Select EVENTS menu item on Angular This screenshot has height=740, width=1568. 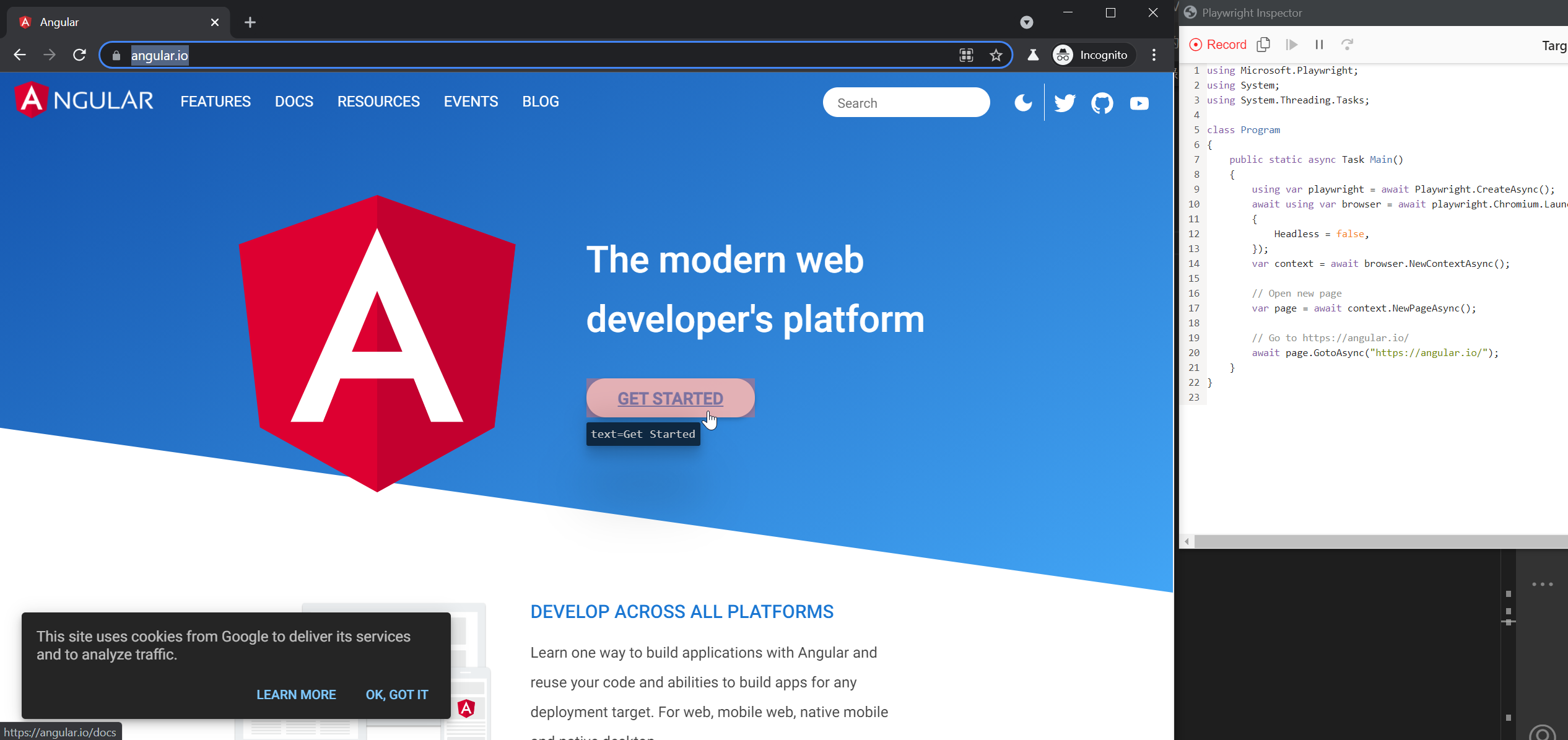tap(470, 101)
